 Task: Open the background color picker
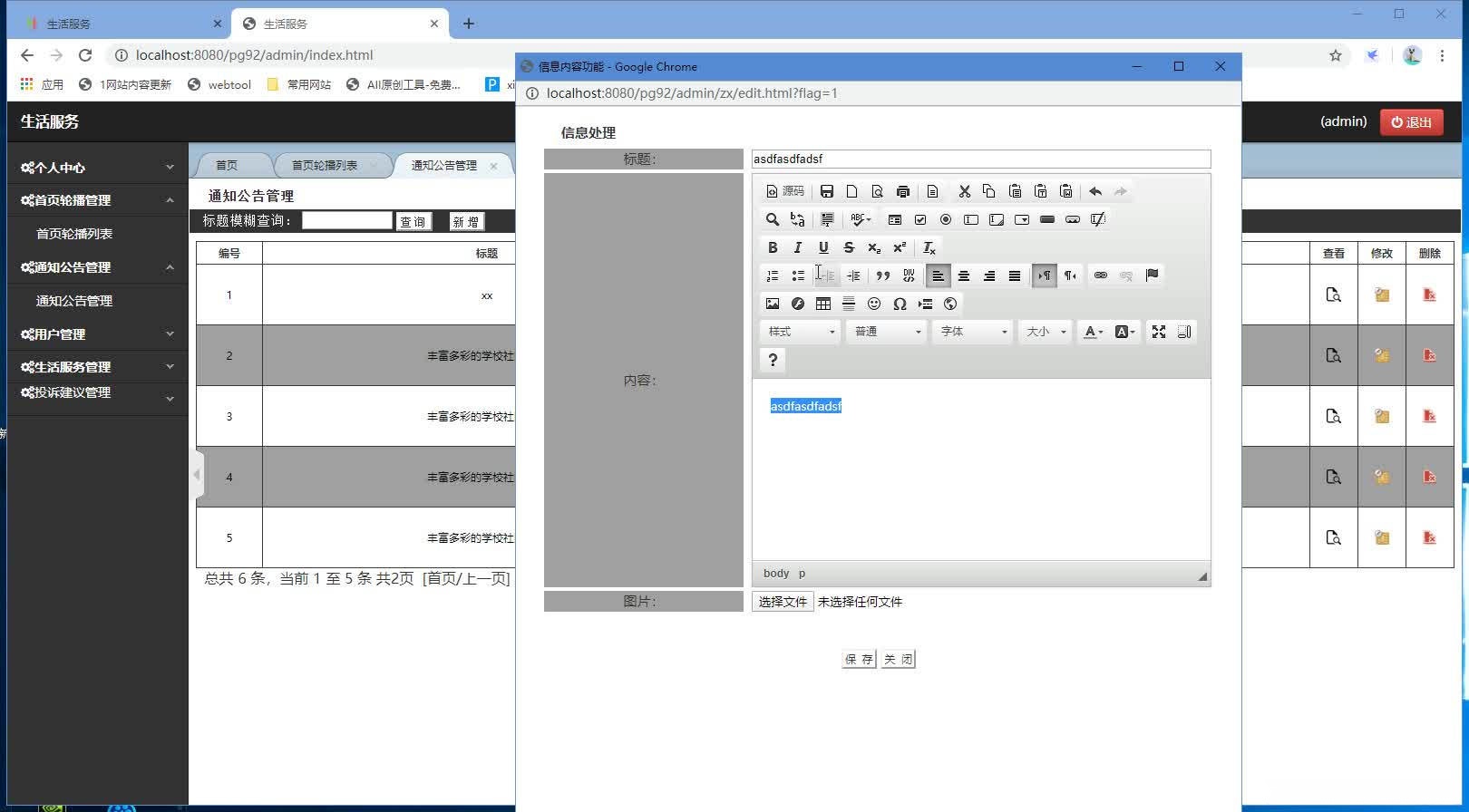click(1124, 332)
